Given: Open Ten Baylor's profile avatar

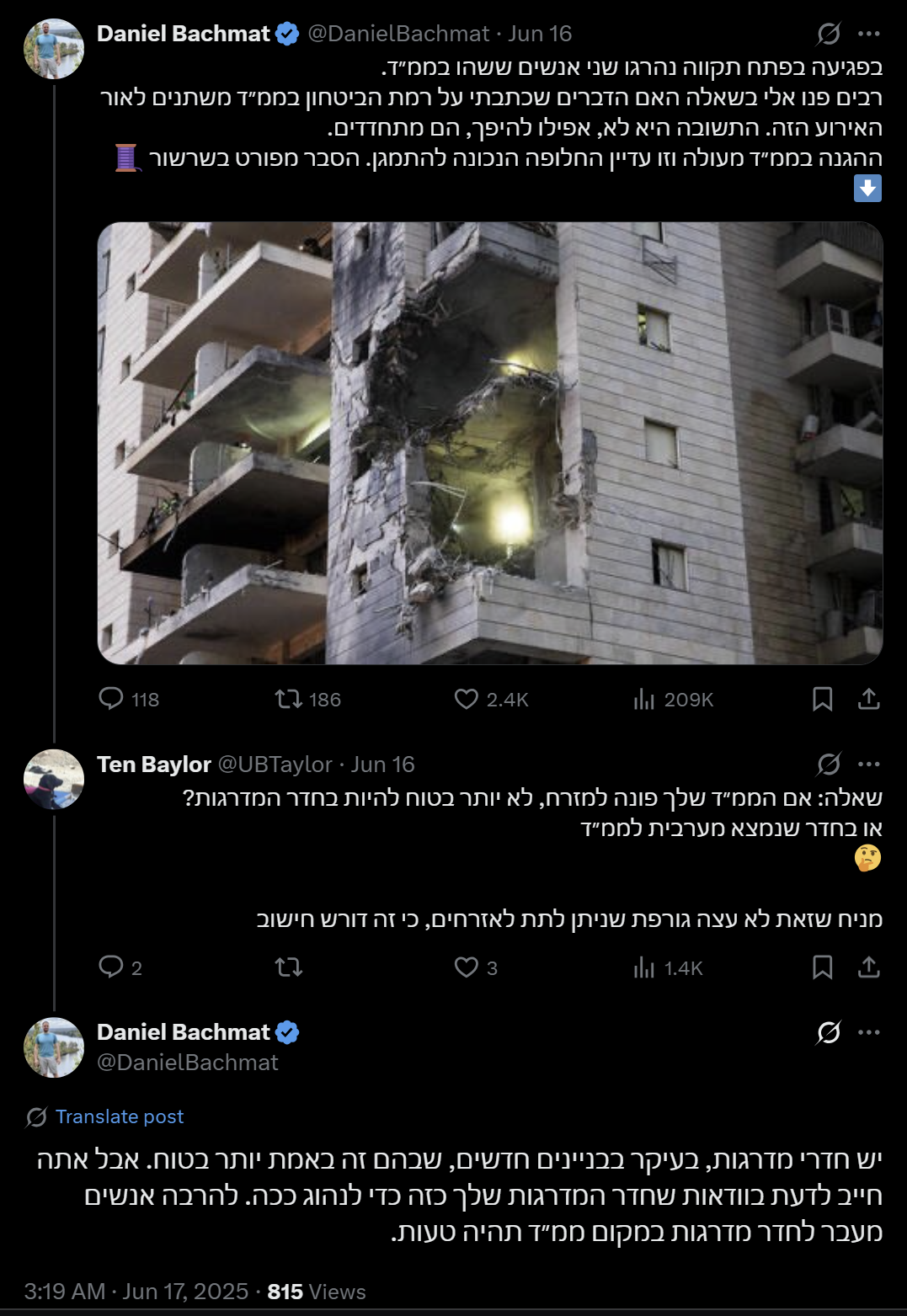Looking at the screenshot, I should tap(54, 780).
